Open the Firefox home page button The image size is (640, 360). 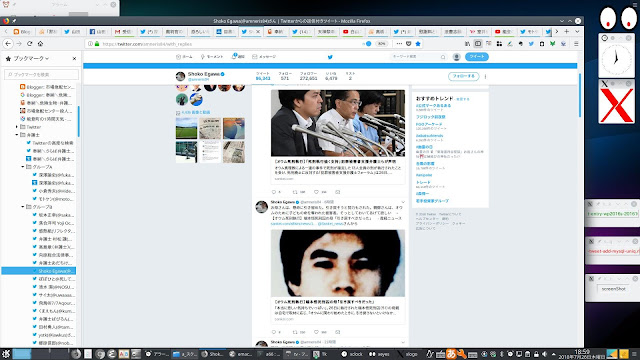pyautogui.click(x=40, y=44)
